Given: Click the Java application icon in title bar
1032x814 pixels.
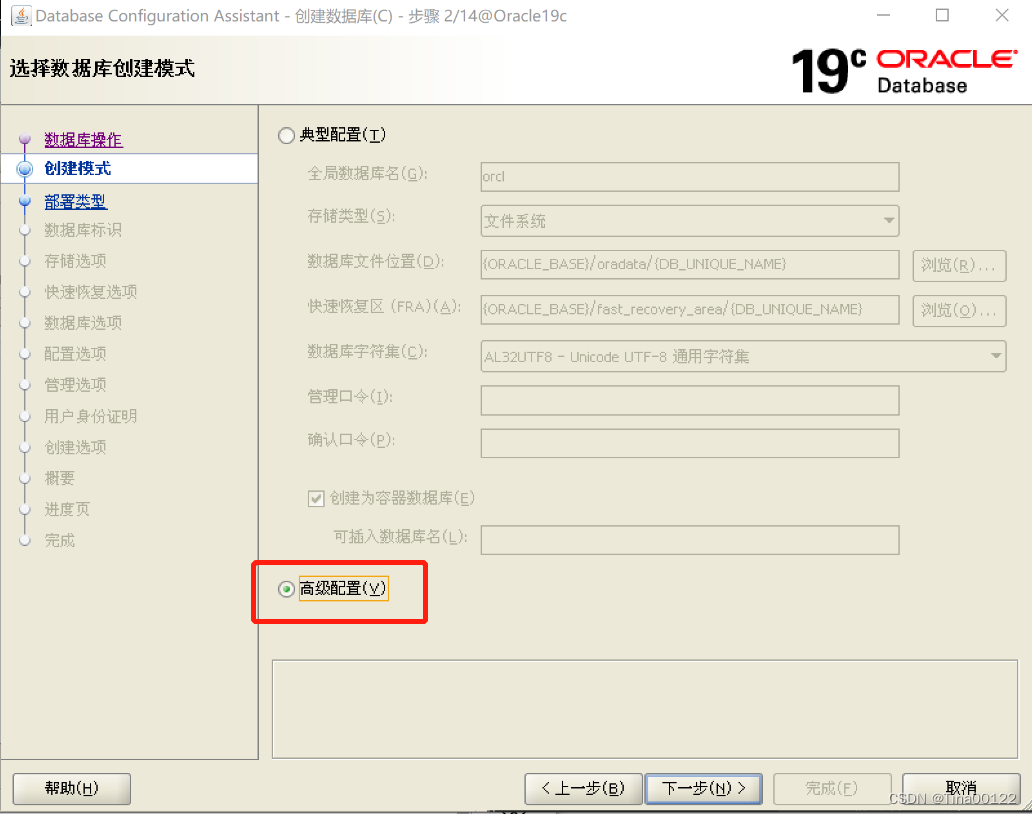Looking at the screenshot, I should 21,16.
